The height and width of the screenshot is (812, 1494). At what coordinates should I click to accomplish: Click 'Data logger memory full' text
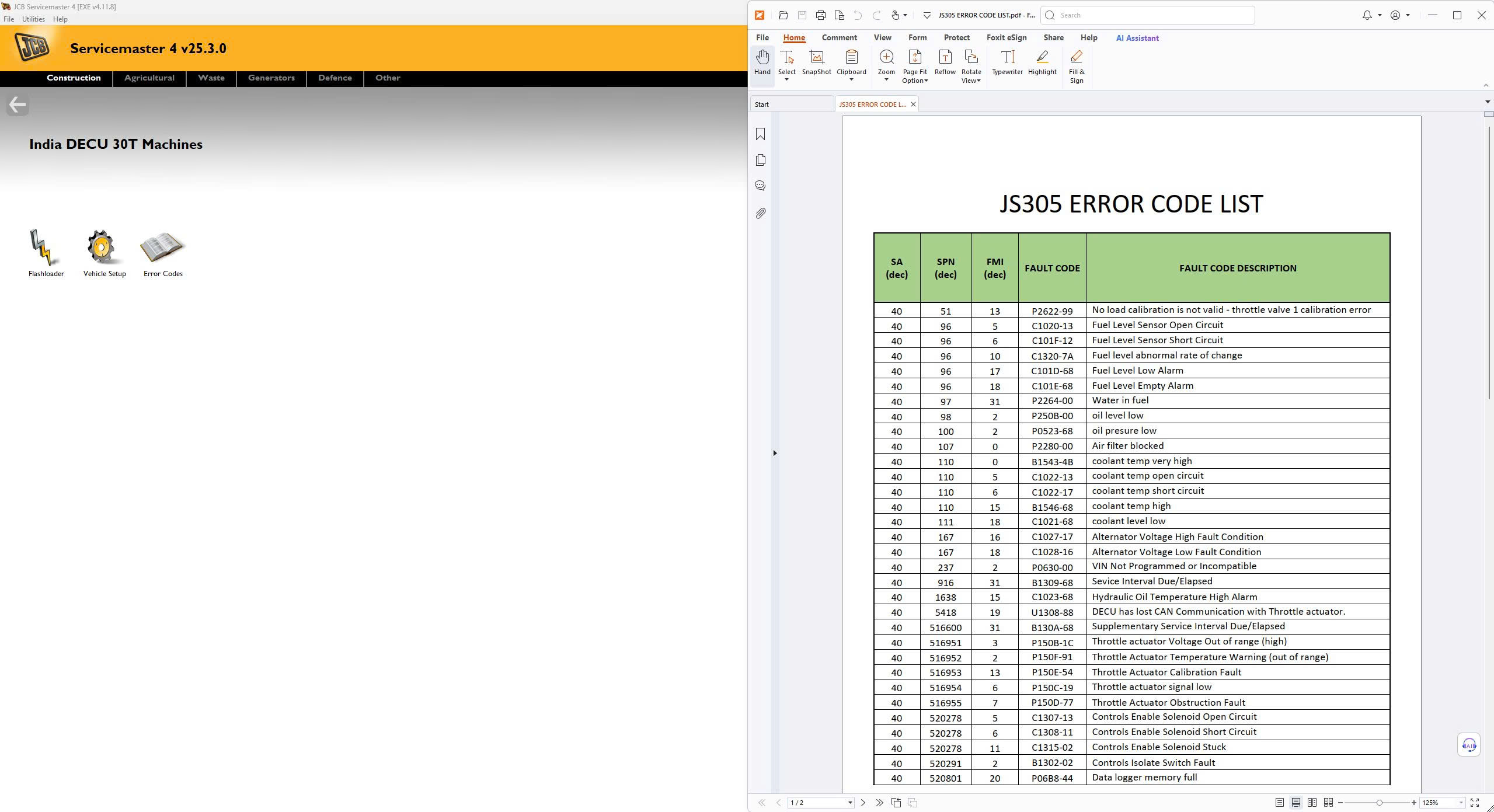click(1144, 778)
